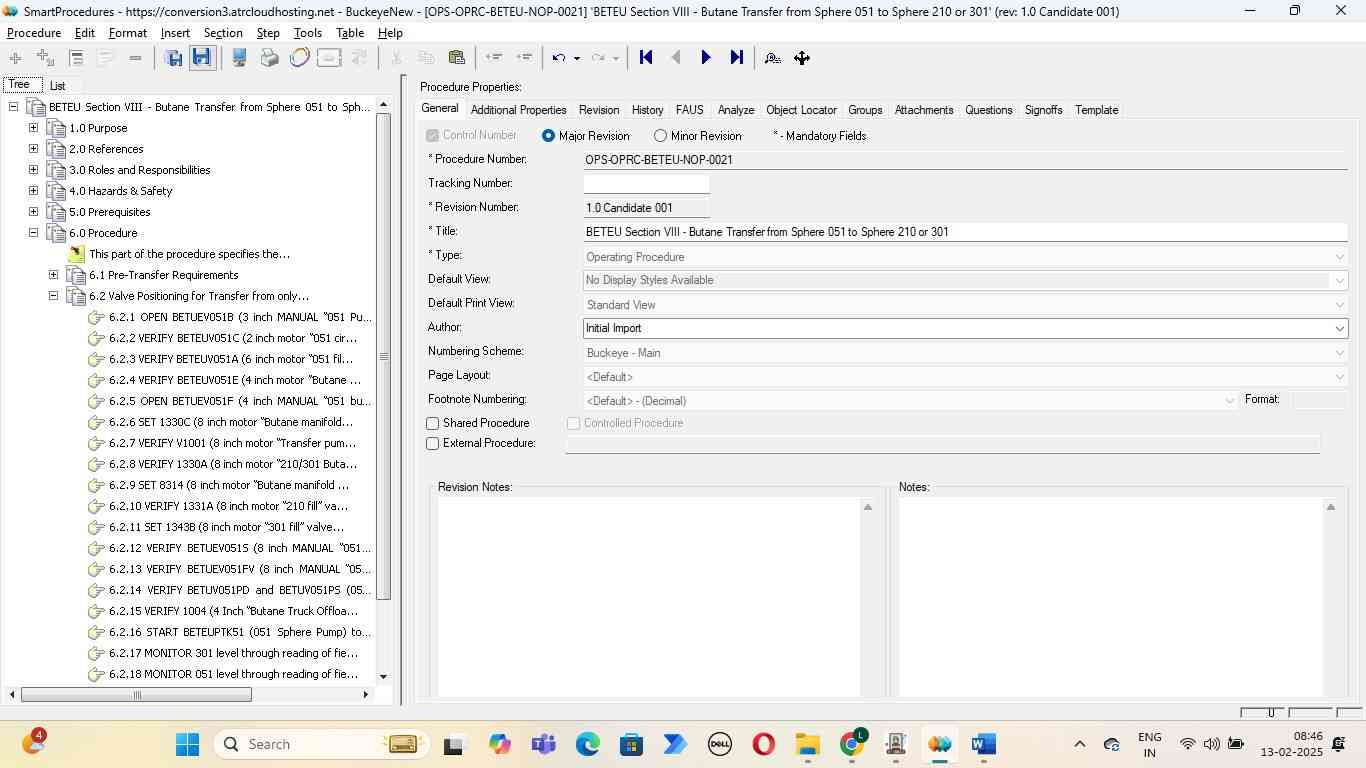Image resolution: width=1366 pixels, height=768 pixels.
Task: Open the Insert menu
Action: click(x=175, y=33)
